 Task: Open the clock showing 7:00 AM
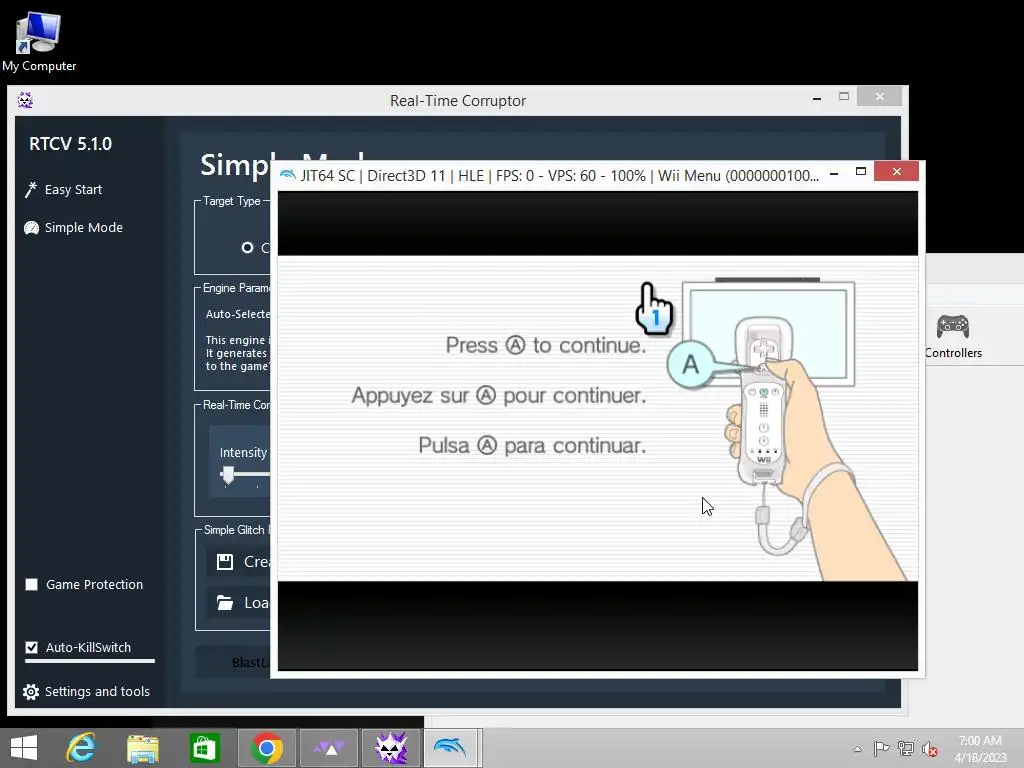click(x=980, y=749)
